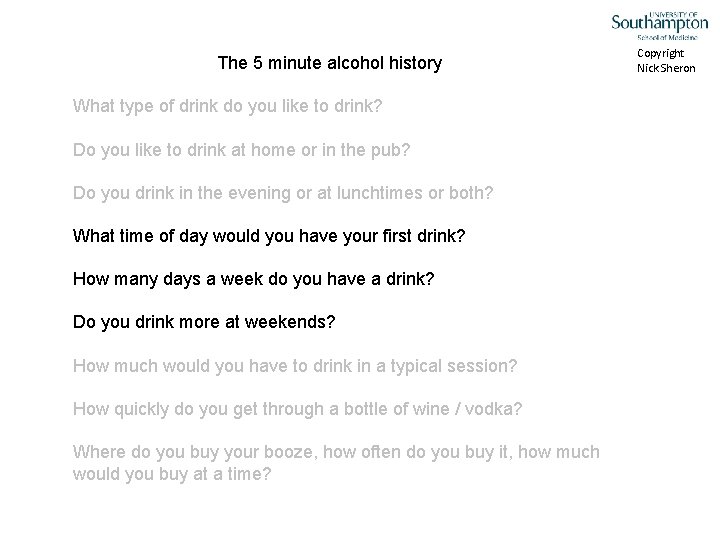Click 'What type of drink do you like' question
This screenshot has width=720, height=540.
tap(227, 107)
